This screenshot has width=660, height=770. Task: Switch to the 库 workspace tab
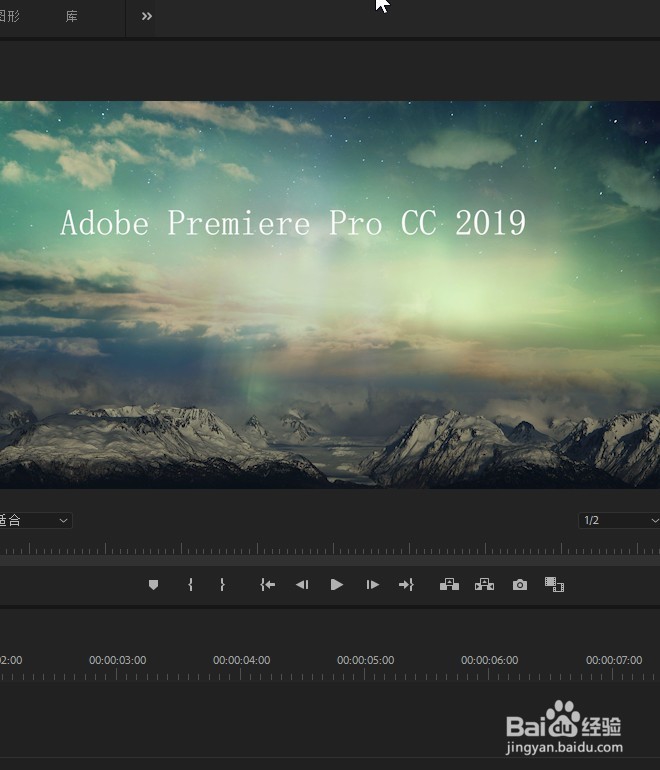(x=72, y=16)
